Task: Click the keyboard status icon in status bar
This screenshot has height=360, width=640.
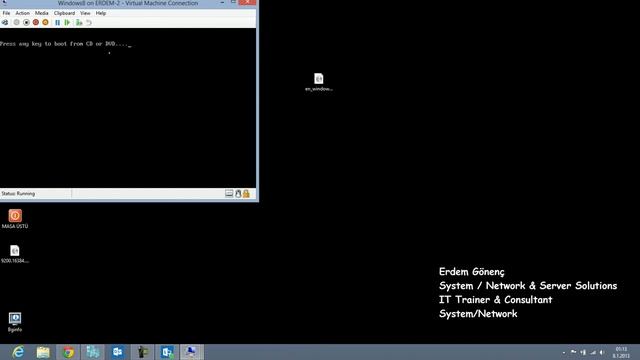Action: tap(229, 193)
